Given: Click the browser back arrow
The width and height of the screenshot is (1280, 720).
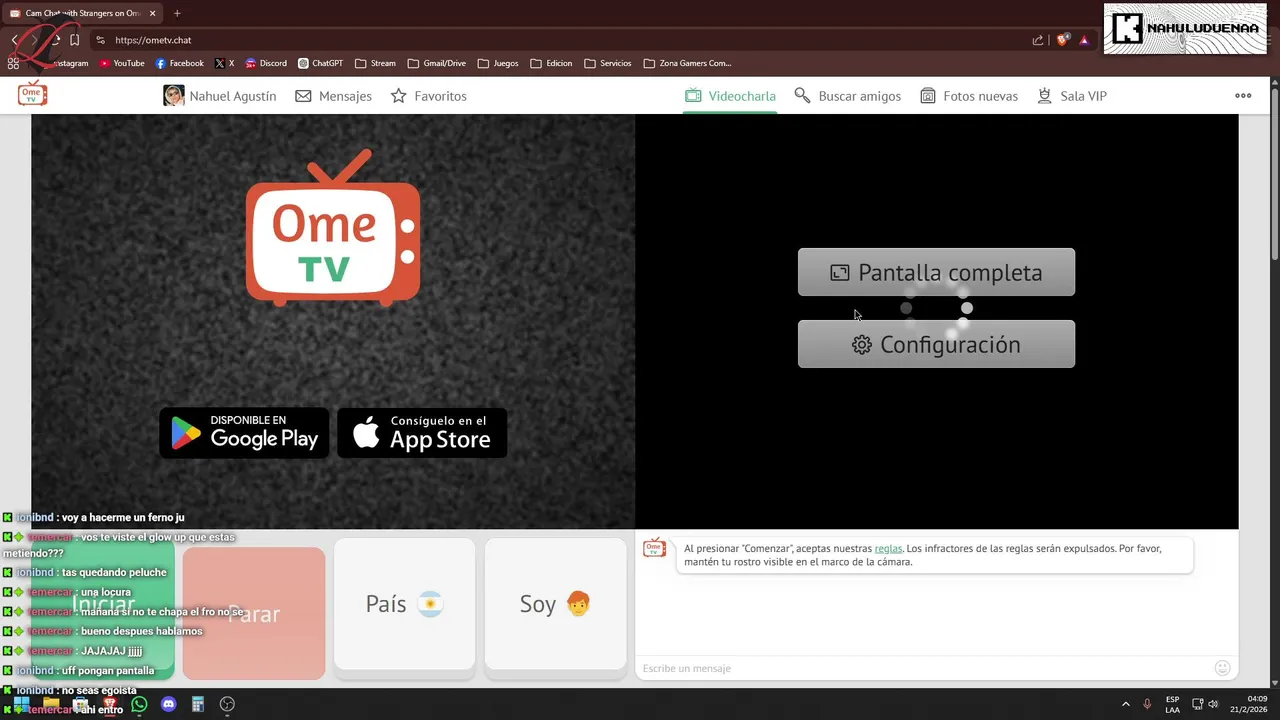Looking at the screenshot, I should [x=14, y=40].
